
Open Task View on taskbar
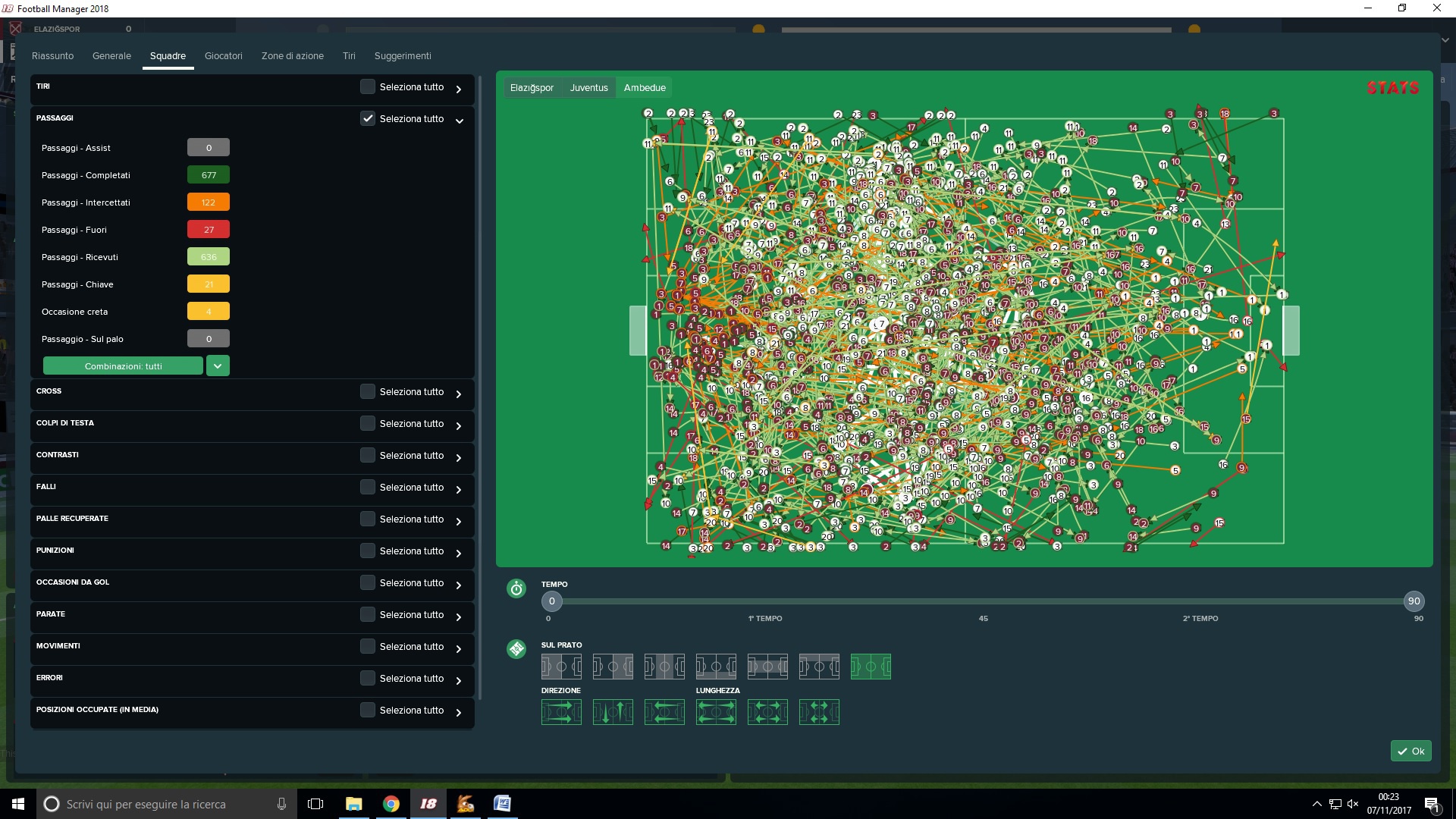coord(315,804)
